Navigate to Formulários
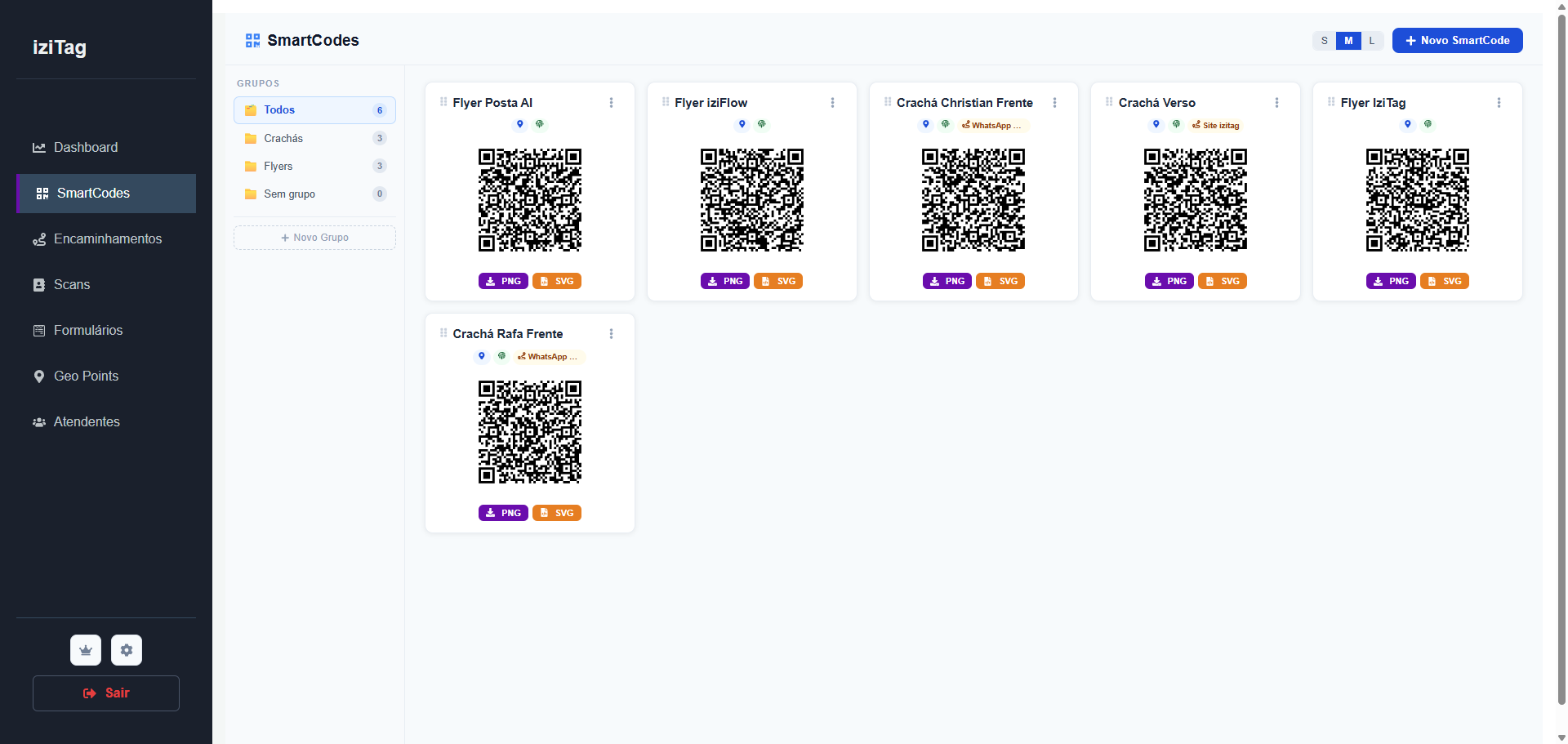1568x744 pixels. click(106, 331)
